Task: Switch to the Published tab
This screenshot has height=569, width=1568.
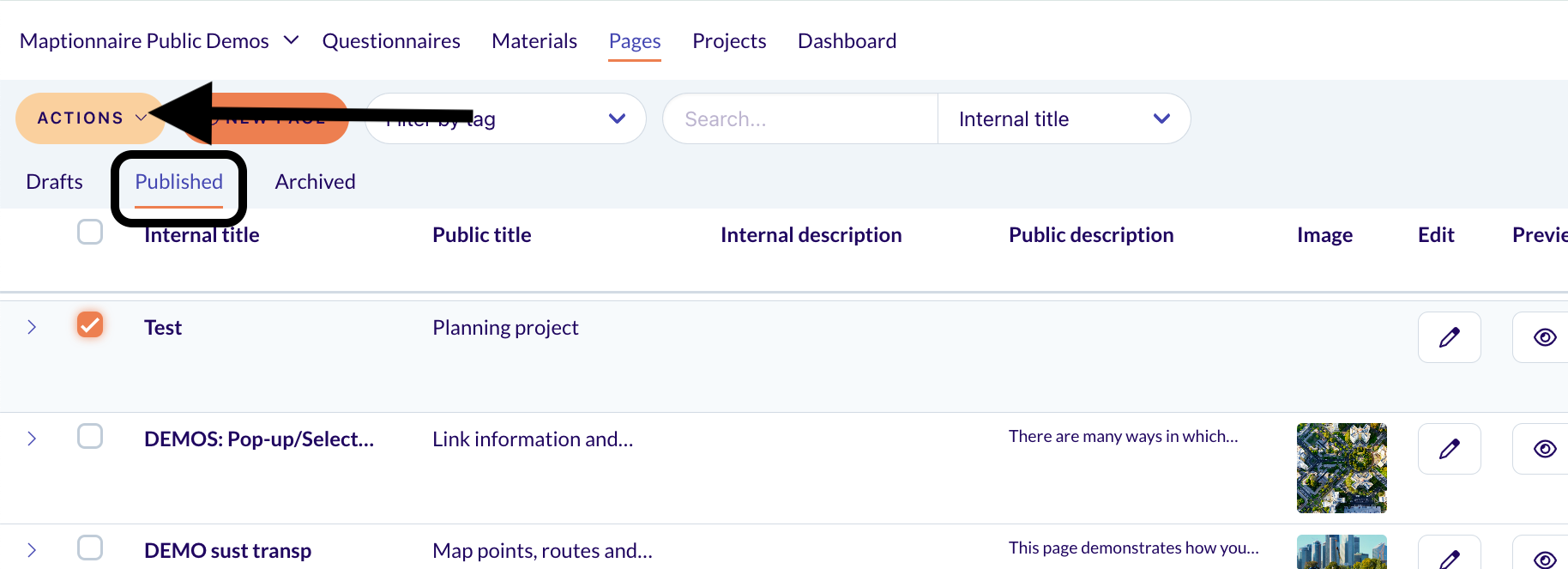Action: point(178,181)
